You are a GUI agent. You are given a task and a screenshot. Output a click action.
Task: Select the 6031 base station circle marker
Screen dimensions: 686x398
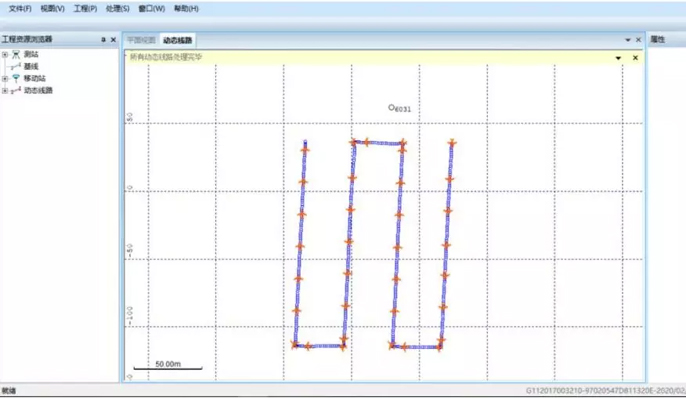[x=392, y=107]
